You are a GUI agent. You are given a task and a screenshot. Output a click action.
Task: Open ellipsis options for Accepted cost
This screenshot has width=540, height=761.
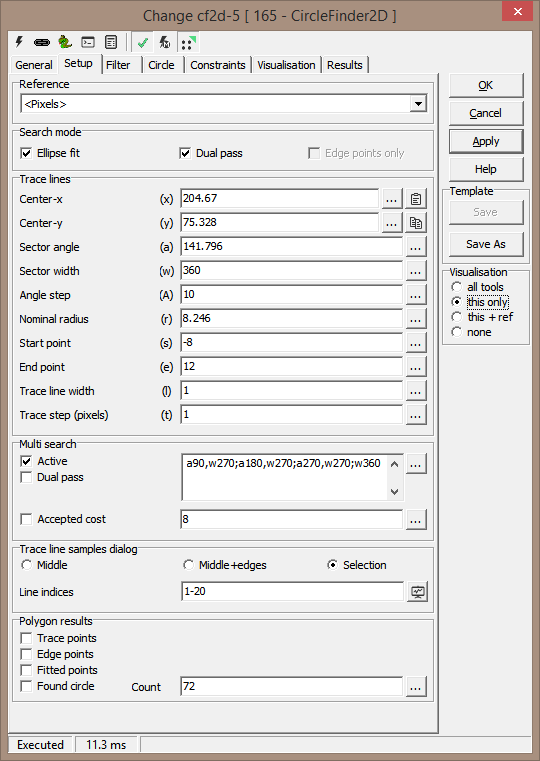(416, 520)
